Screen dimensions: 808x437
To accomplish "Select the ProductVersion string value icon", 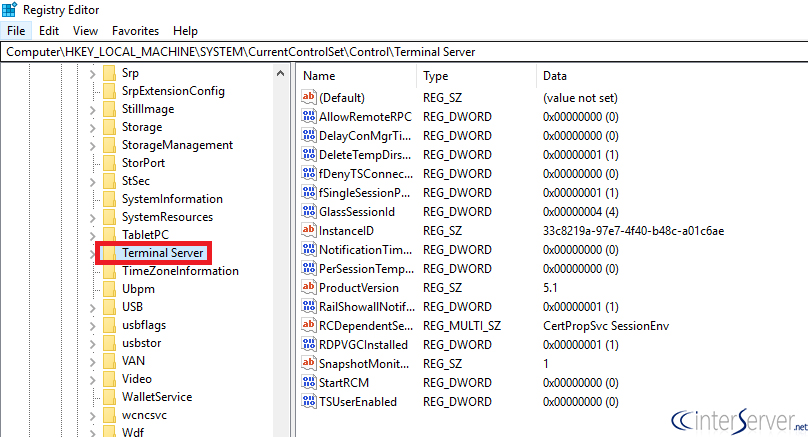I will tap(309, 288).
